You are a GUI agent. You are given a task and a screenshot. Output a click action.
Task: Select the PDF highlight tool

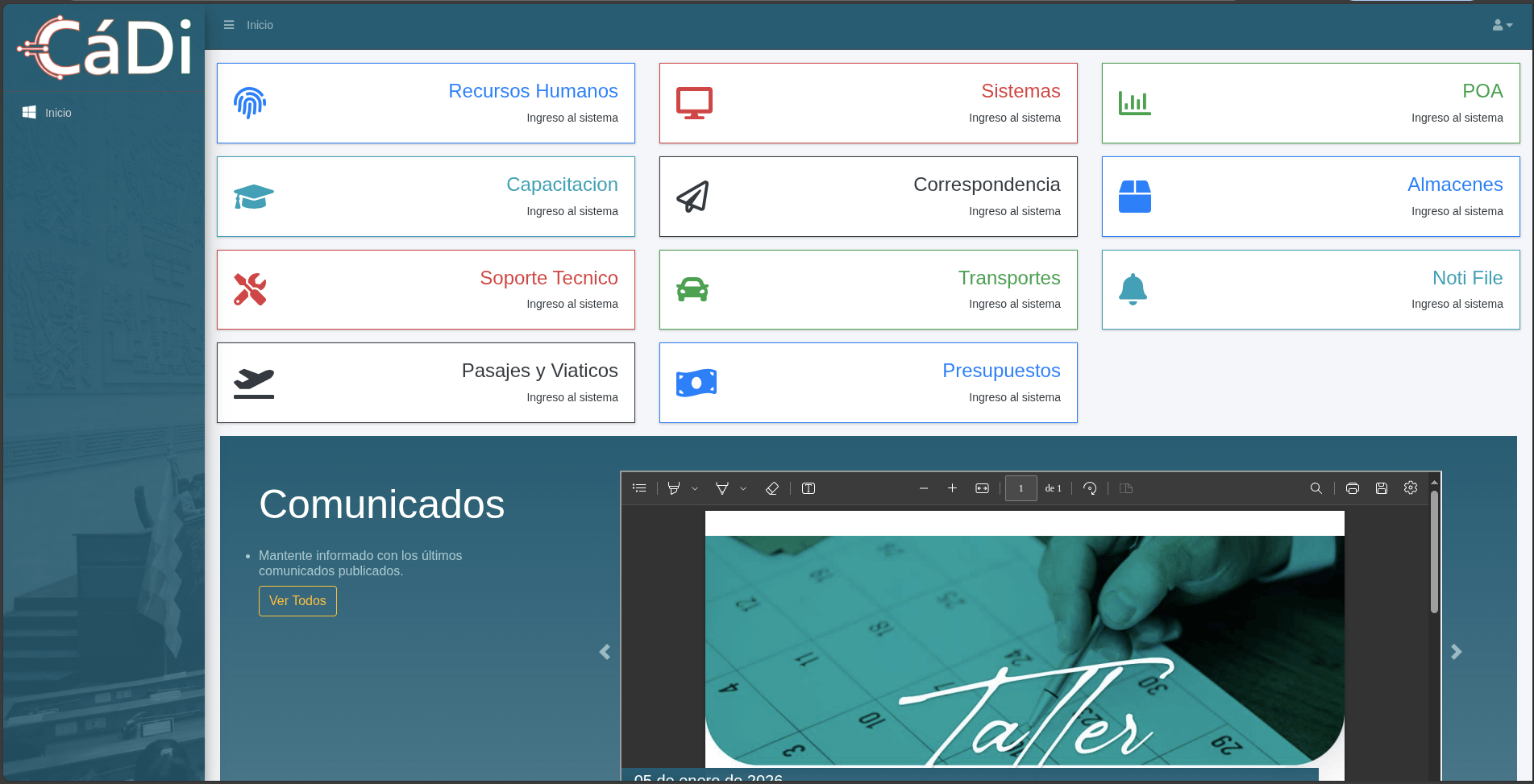click(674, 488)
